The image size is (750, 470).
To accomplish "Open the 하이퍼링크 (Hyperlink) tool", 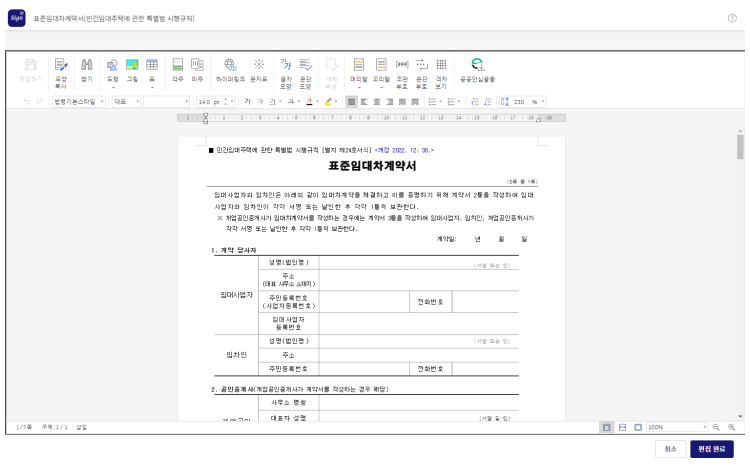I will coord(230,68).
